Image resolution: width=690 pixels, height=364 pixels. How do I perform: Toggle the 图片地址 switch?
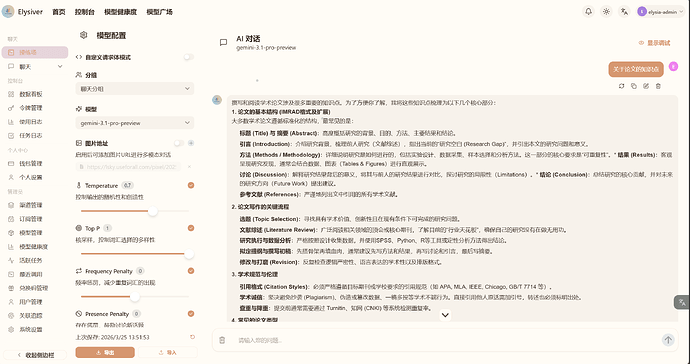point(178,143)
